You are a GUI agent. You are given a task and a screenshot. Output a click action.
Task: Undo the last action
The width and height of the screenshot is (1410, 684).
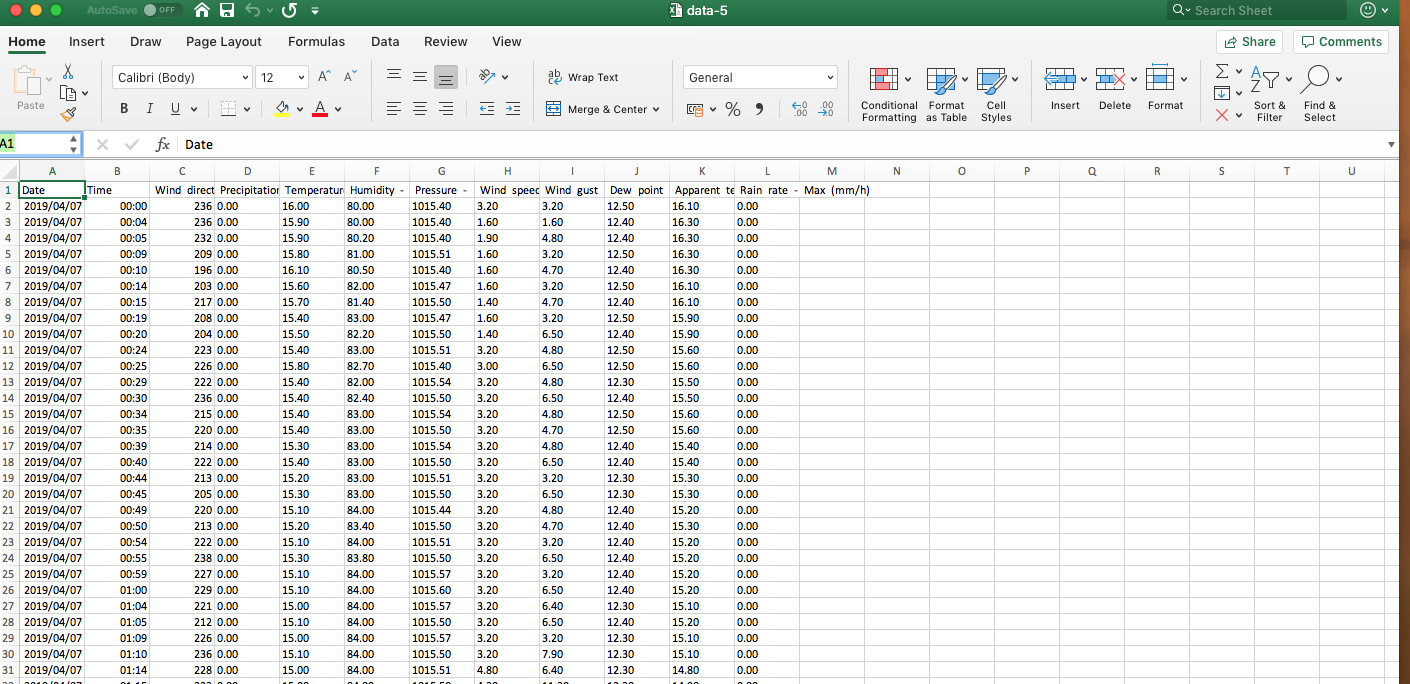253,10
